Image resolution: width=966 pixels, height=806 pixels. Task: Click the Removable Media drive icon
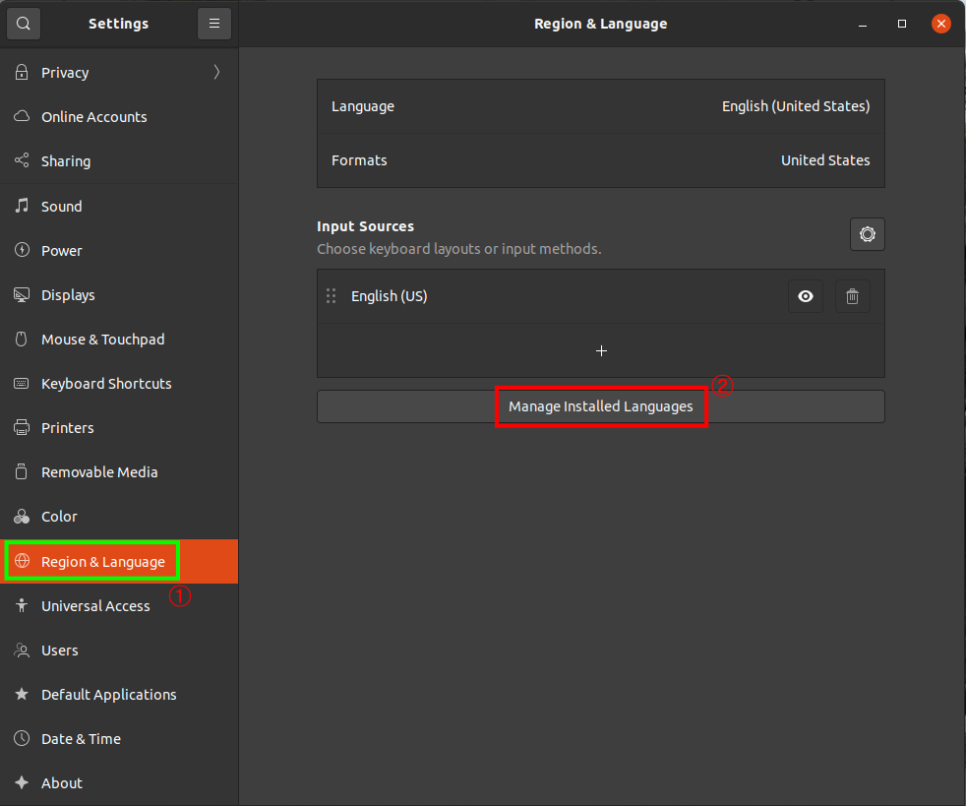point(22,472)
